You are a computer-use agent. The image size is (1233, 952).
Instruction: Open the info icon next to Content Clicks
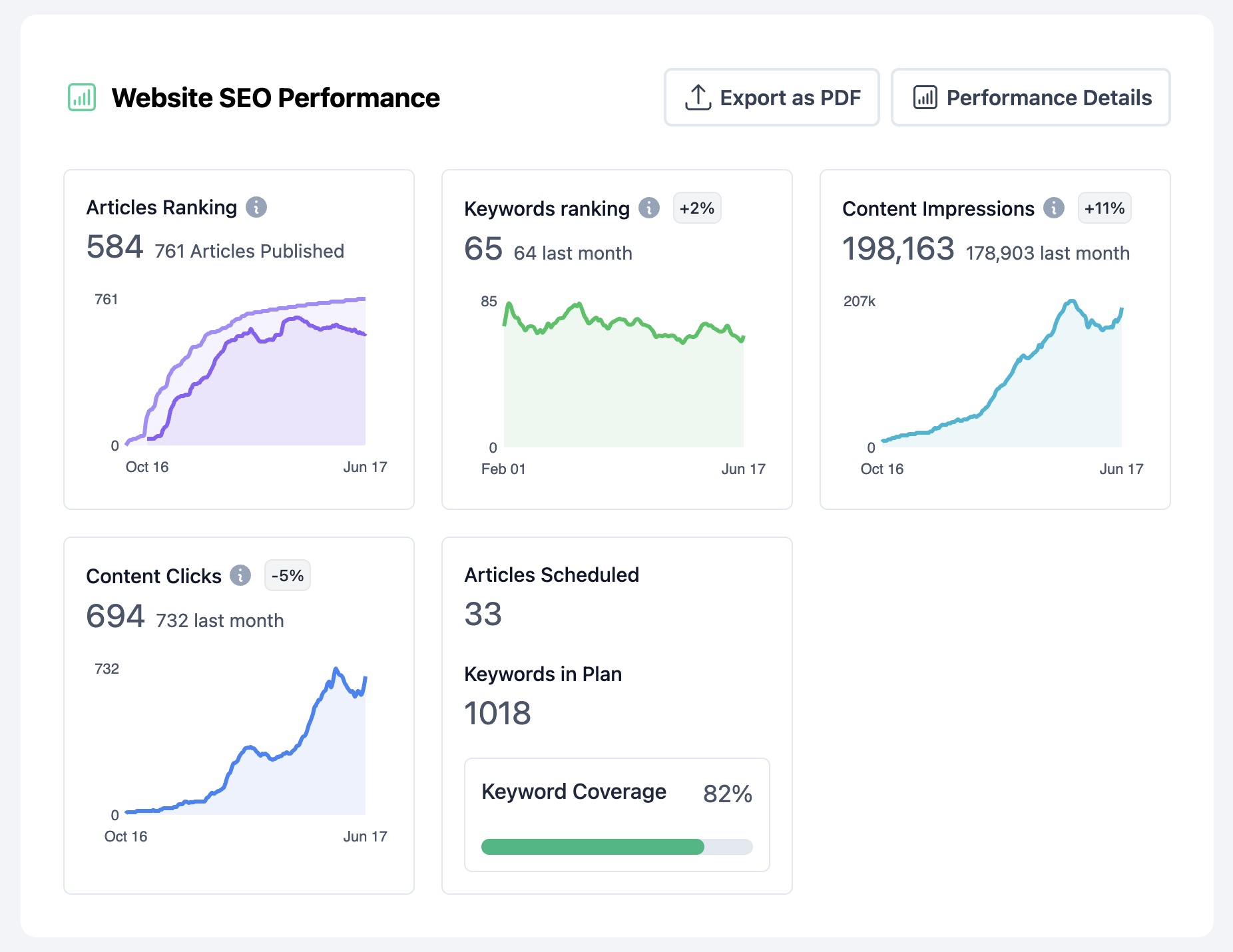tap(240, 575)
